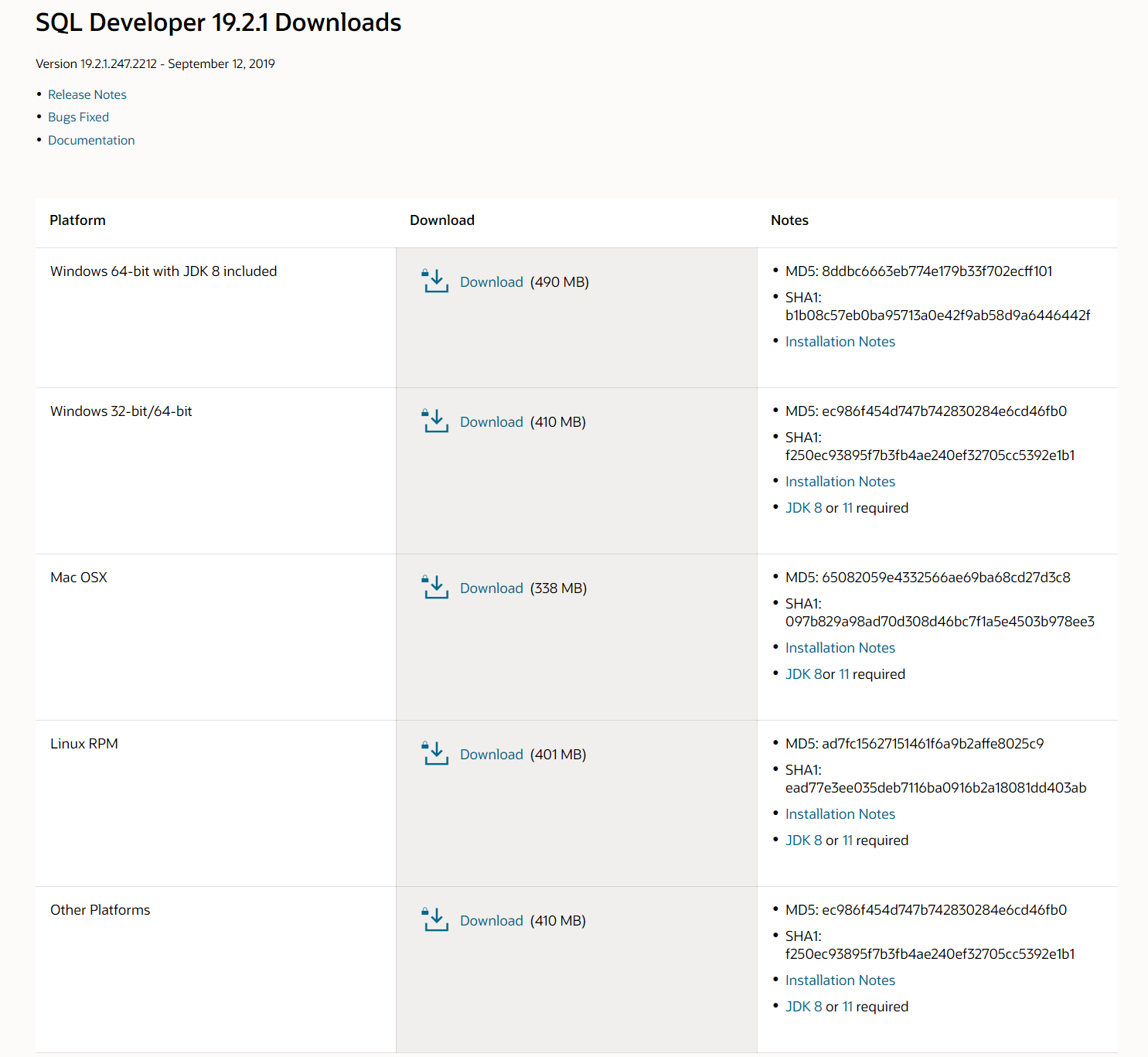
Task: Click the JDK 11 link in the Mac OSX row
Action: tap(844, 674)
